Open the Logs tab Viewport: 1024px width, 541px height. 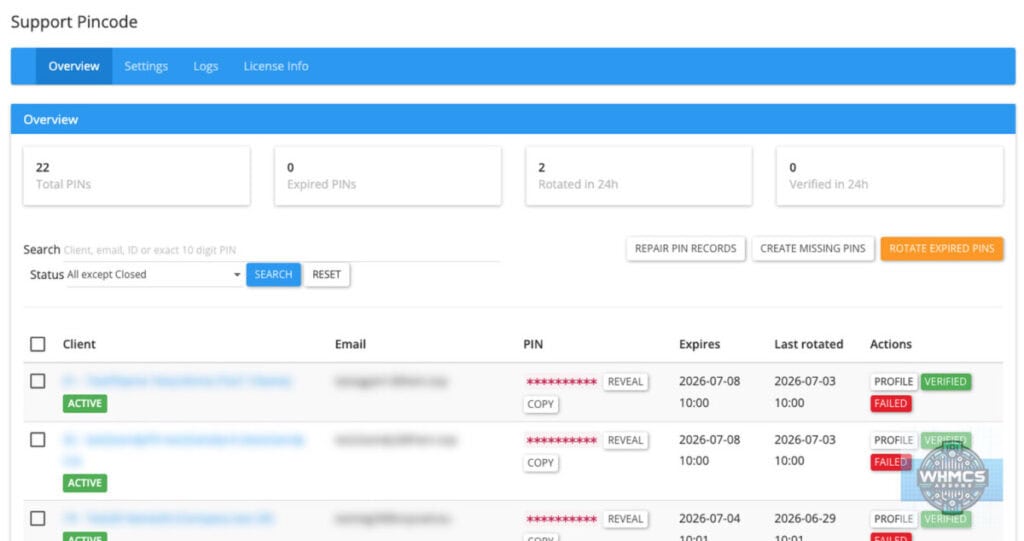[x=206, y=66]
